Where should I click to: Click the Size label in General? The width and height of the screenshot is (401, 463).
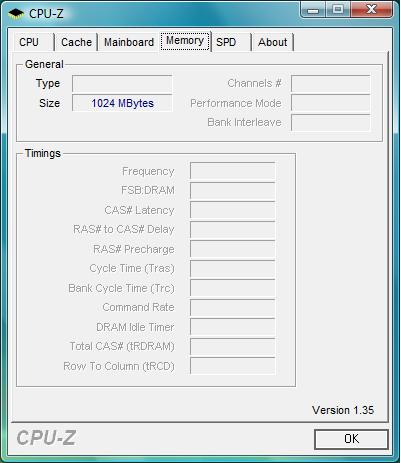(49, 103)
